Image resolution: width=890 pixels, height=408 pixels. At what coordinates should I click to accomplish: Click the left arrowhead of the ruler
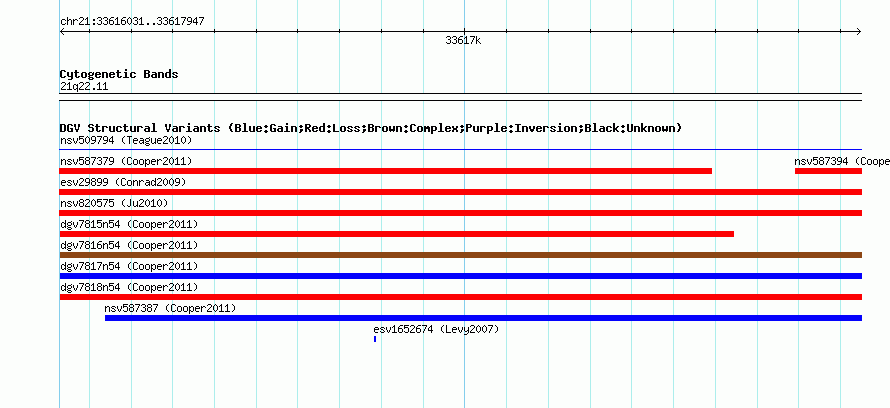pyautogui.click(x=62, y=32)
